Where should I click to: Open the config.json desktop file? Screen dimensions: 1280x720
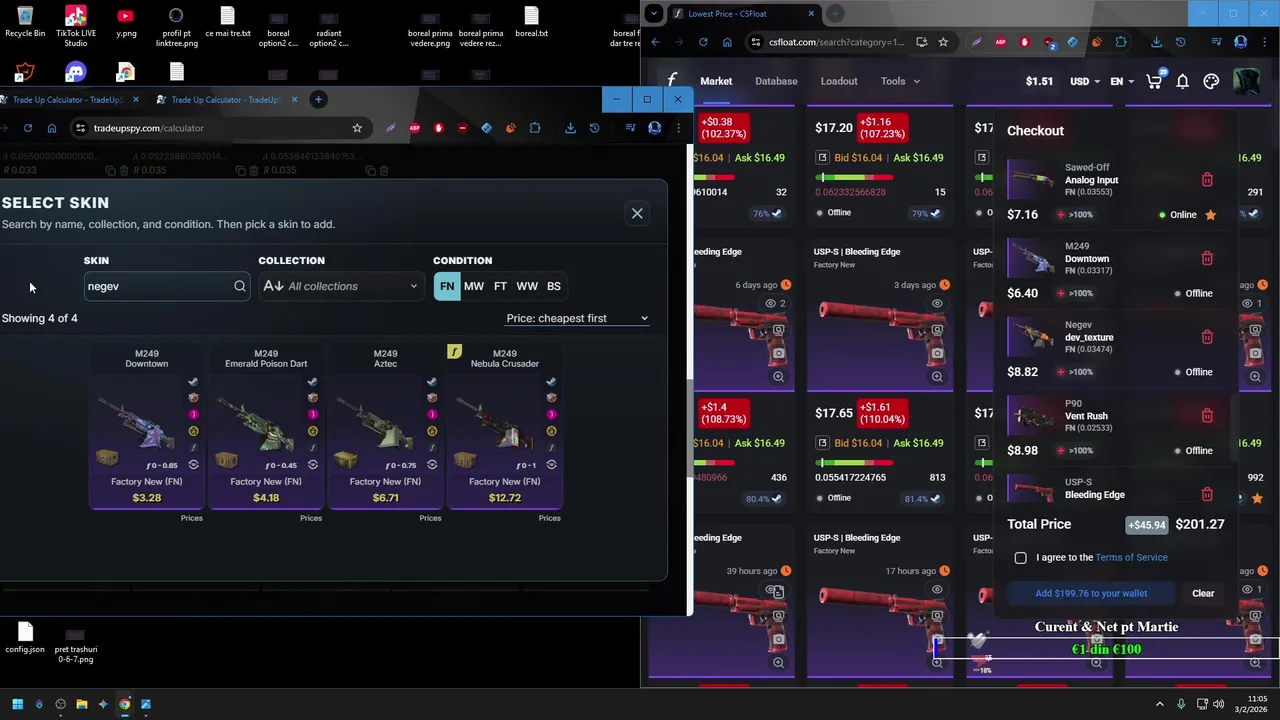click(25, 637)
